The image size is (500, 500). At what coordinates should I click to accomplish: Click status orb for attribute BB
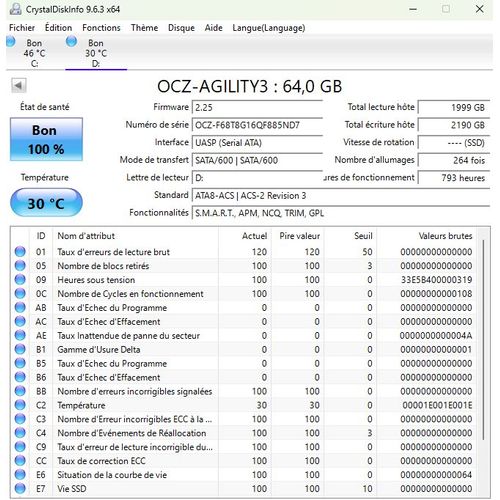coord(20,391)
